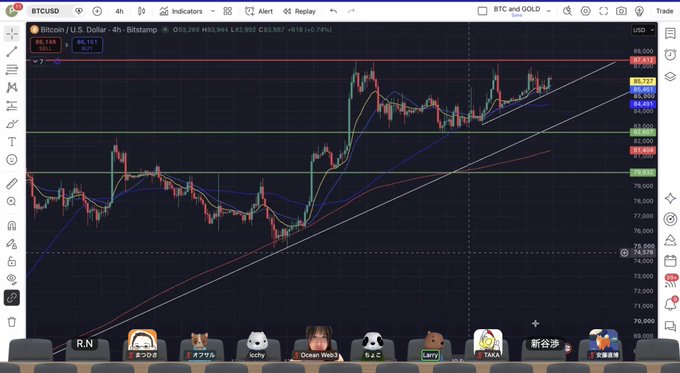This screenshot has width=680, height=373.
Task: Open the notifications bell panel
Action: pos(670,304)
